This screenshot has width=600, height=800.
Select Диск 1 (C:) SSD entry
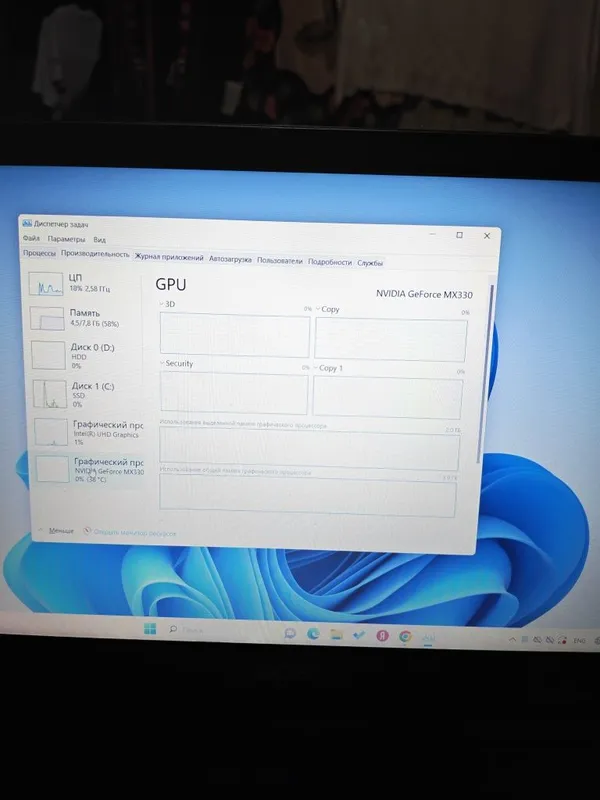point(88,394)
